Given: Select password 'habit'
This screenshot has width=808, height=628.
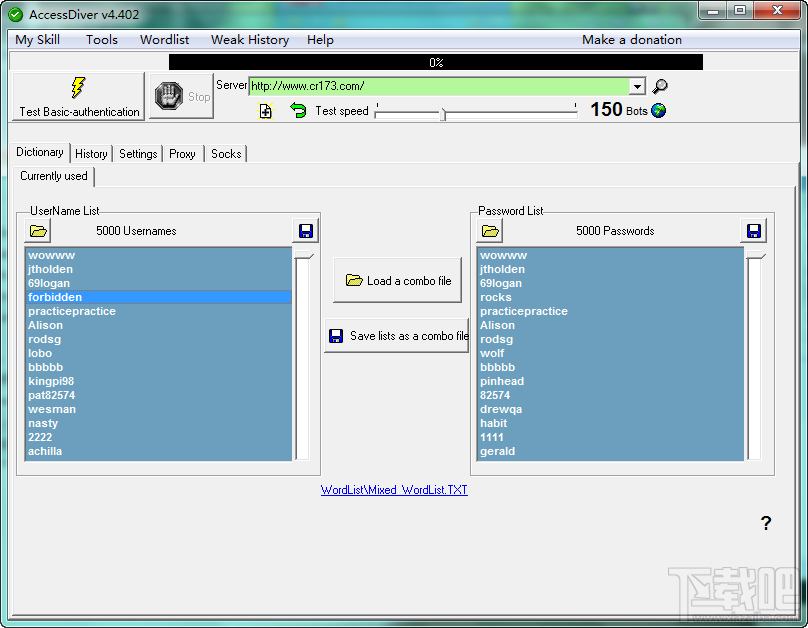Looking at the screenshot, I should tap(611, 423).
